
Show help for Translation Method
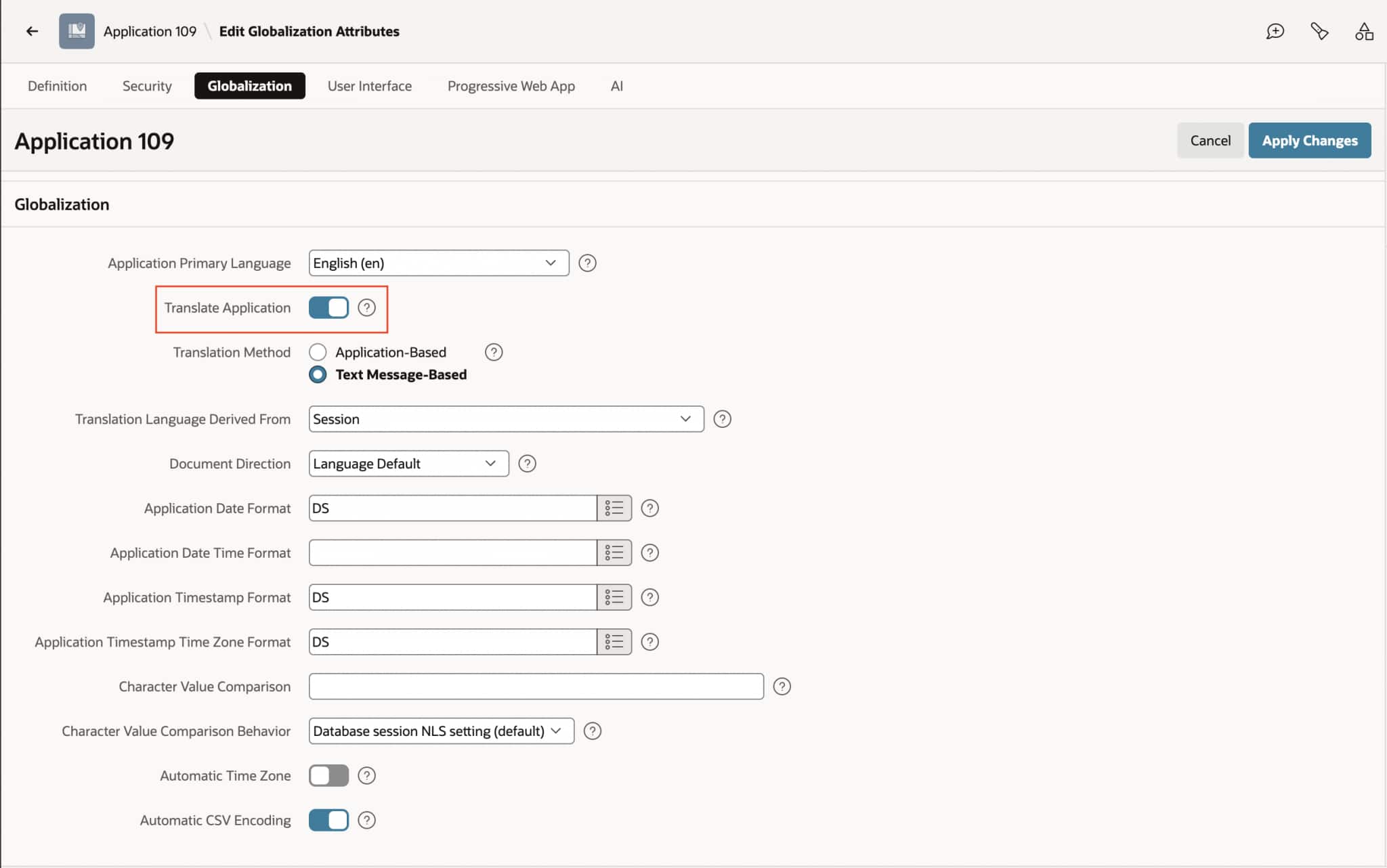[x=494, y=352]
